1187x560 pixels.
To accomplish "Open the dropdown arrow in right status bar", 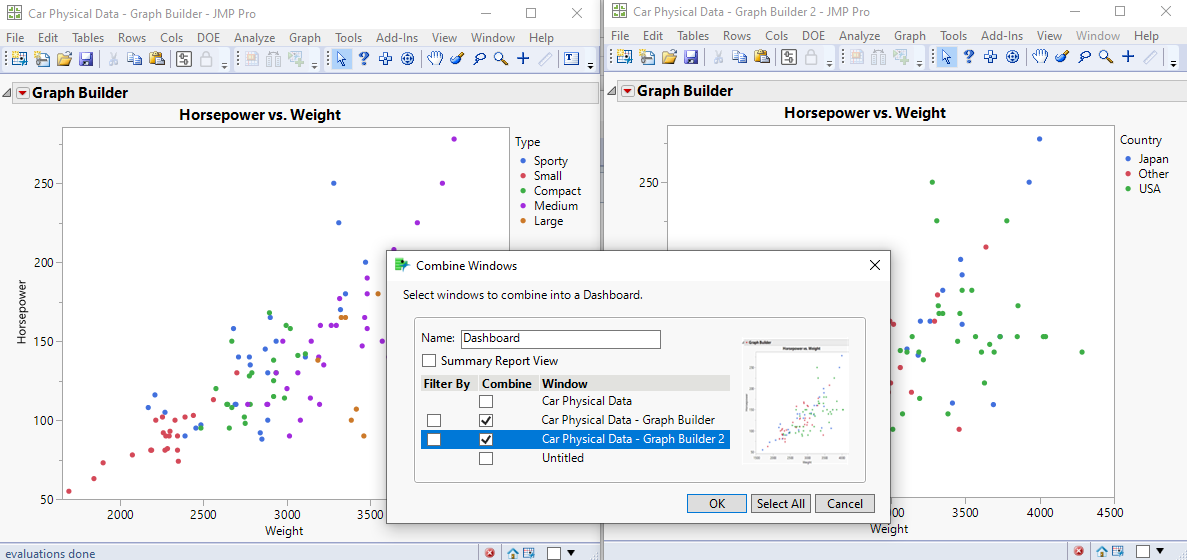I will coord(1161,552).
